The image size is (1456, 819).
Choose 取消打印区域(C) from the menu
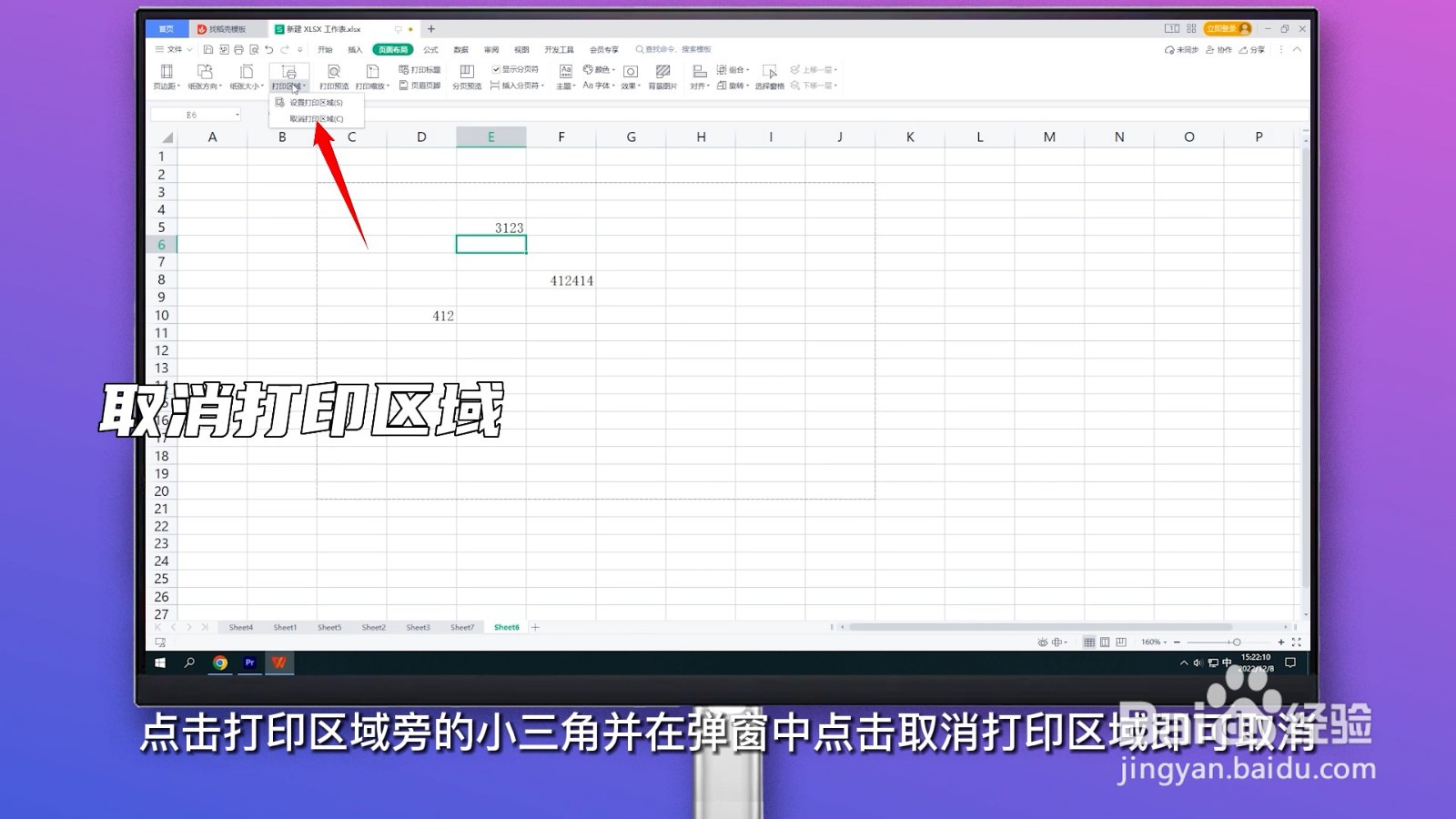point(317,118)
